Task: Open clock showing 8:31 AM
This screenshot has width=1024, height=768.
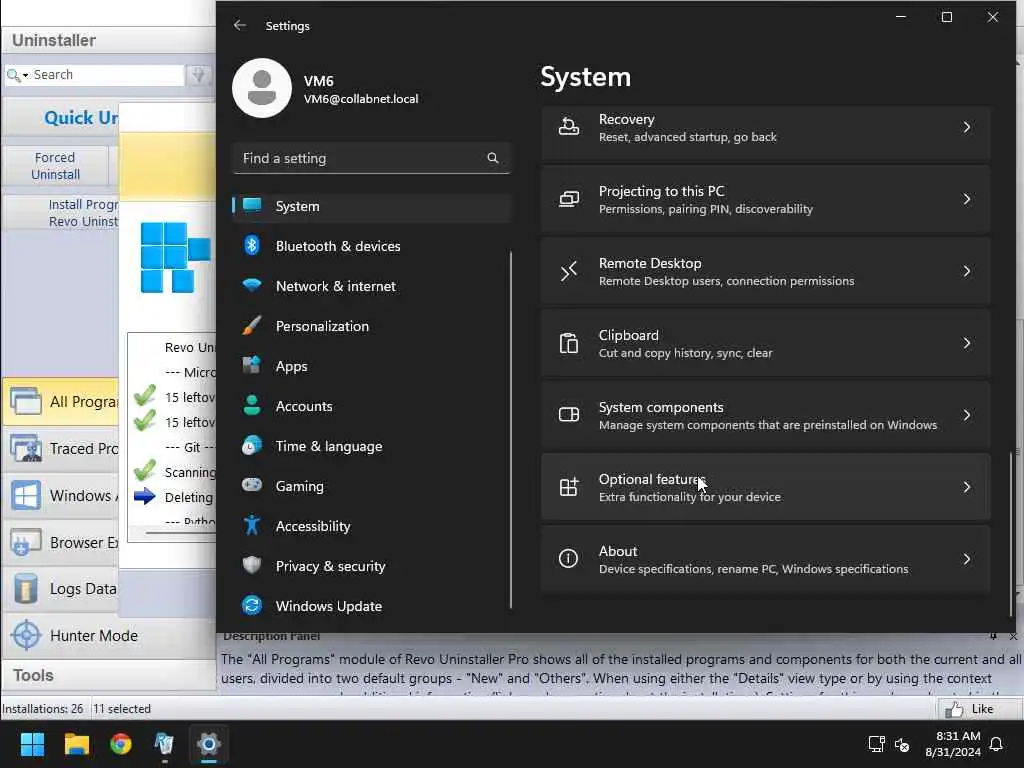Action: [953, 744]
